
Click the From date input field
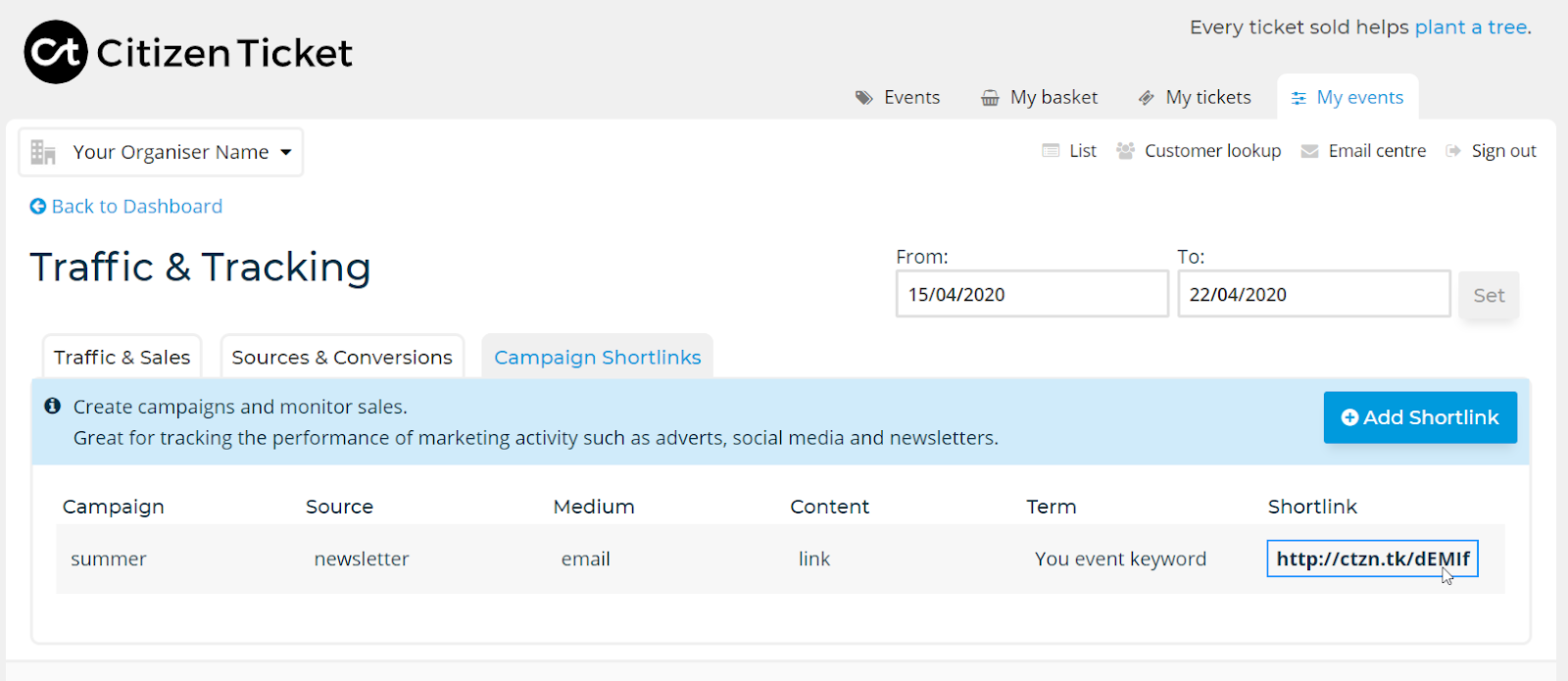point(1031,295)
